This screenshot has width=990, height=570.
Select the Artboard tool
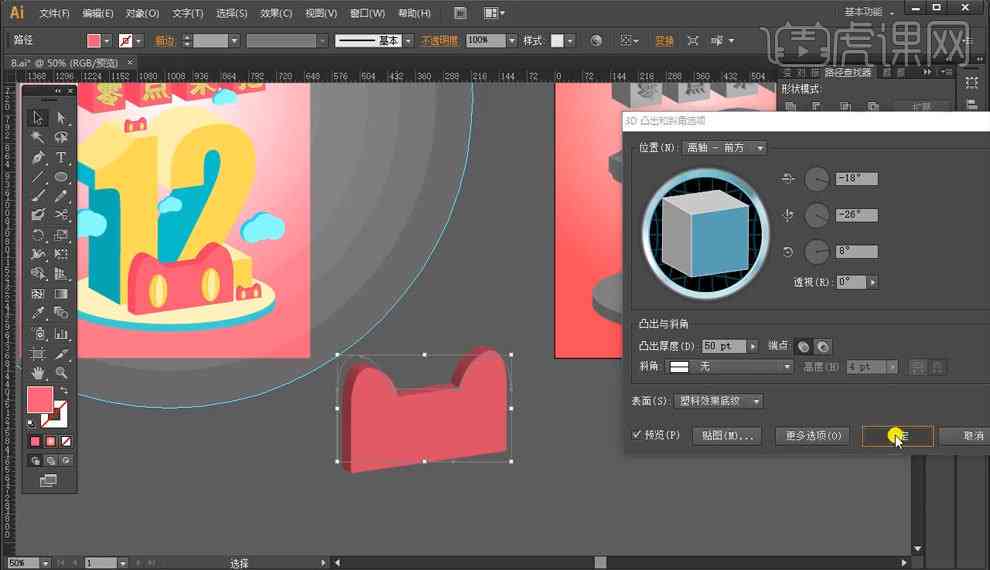point(37,353)
